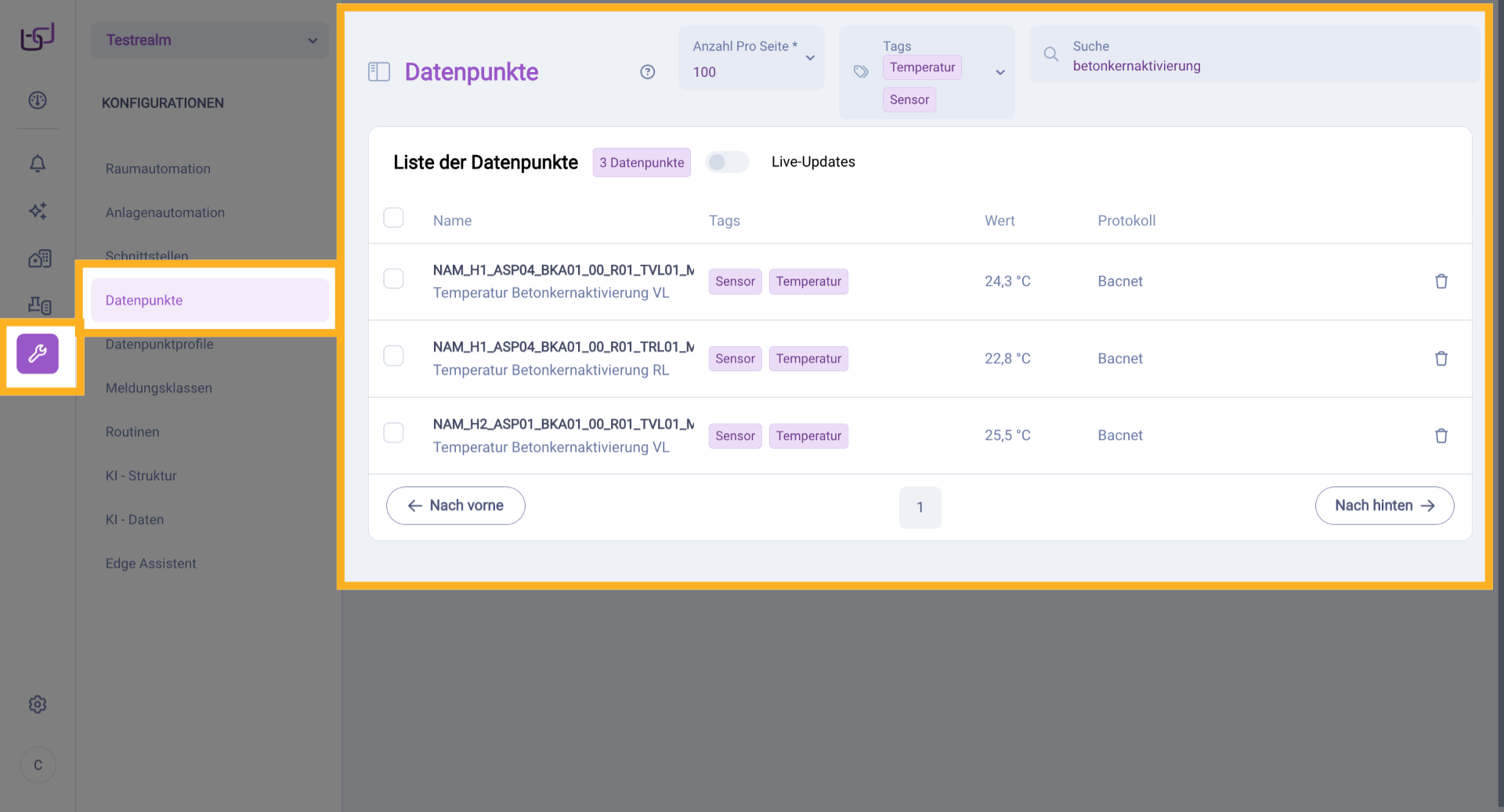Click the wrench configuration icon
This screenshot has height=812, width=1504.
coord(38,354)
